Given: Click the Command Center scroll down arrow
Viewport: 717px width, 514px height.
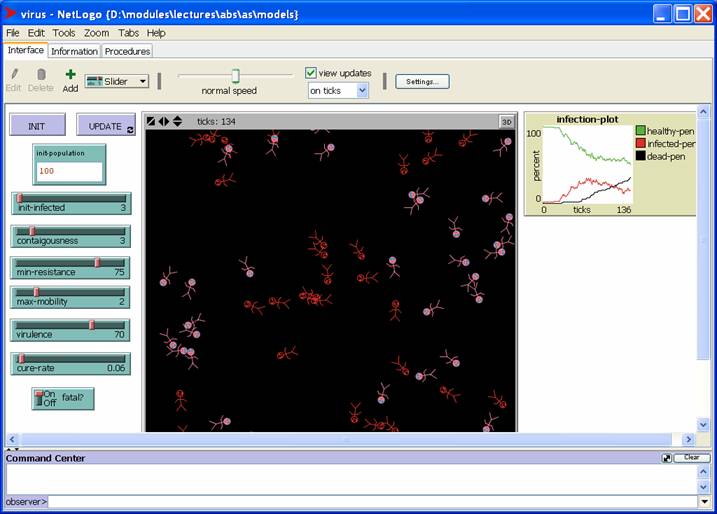Looking at the screenshot, I should (x=704, y=487).
